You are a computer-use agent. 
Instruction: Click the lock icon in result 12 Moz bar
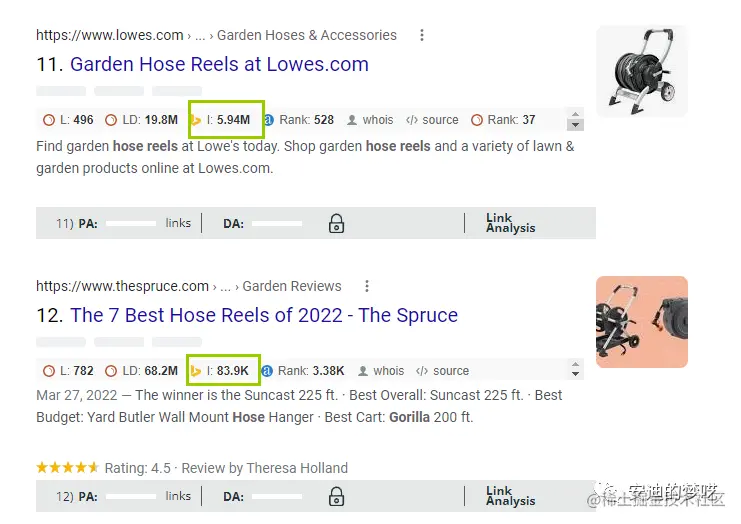(336, 496)
